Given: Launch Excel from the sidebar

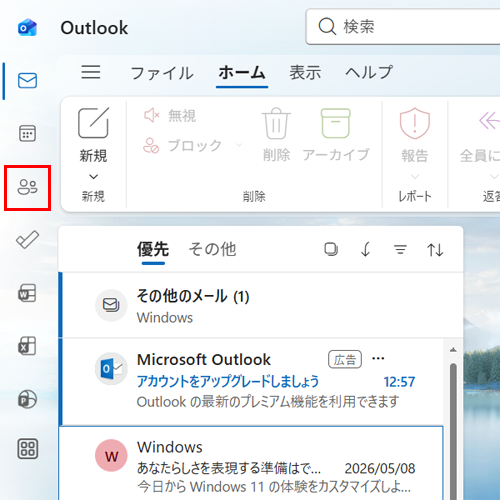Looking at the screenshot, I should pos(27,346).
